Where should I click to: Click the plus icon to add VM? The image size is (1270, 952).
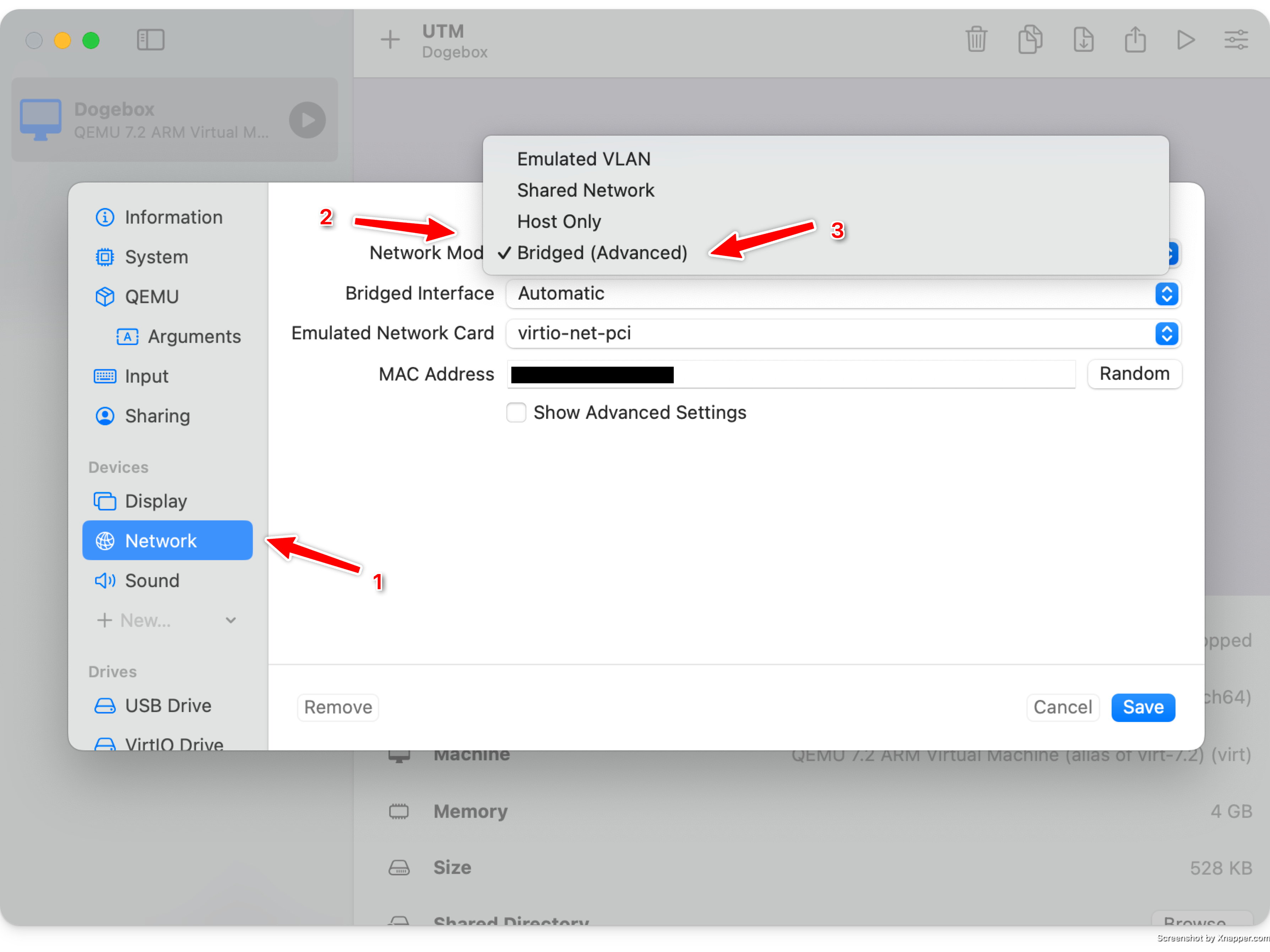click(390, 40)
